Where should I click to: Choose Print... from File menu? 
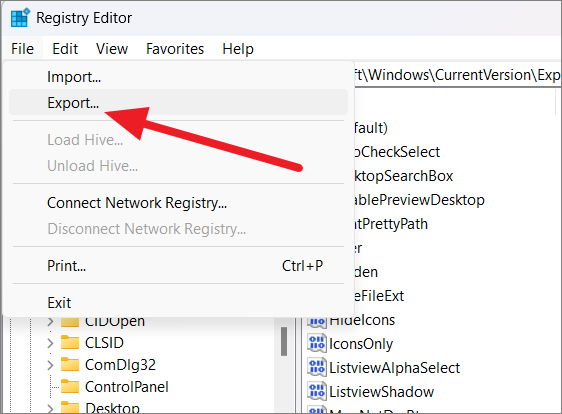(178, 266)
